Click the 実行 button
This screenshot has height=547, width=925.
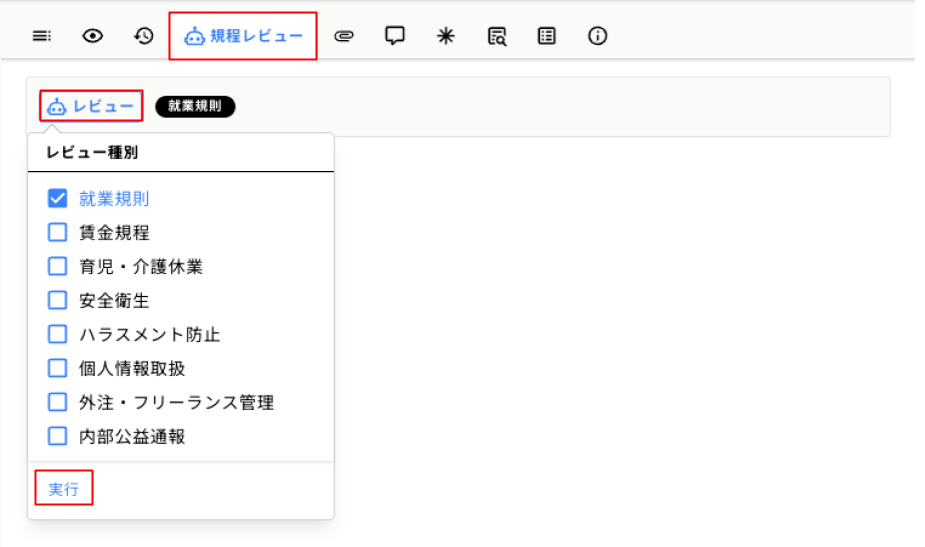point(64,489)
